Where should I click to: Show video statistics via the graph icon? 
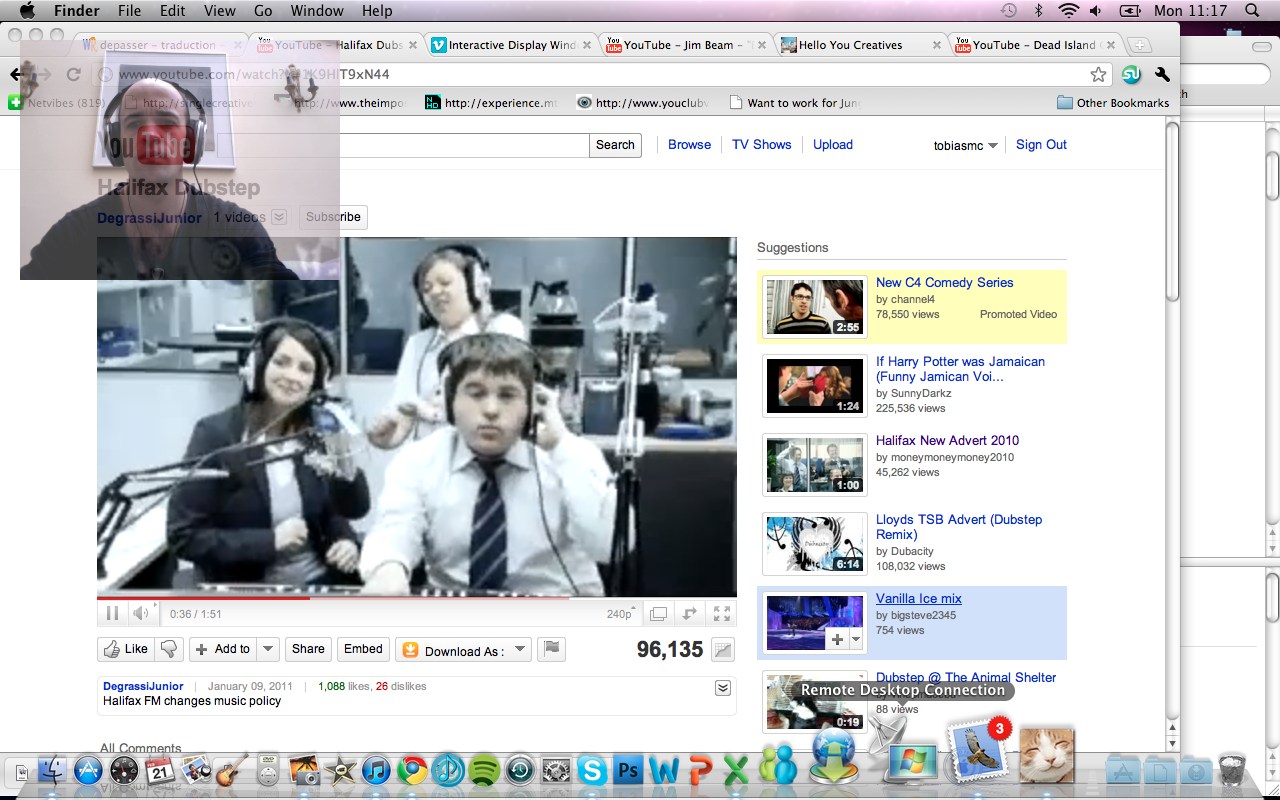click(x=722, y=650)
